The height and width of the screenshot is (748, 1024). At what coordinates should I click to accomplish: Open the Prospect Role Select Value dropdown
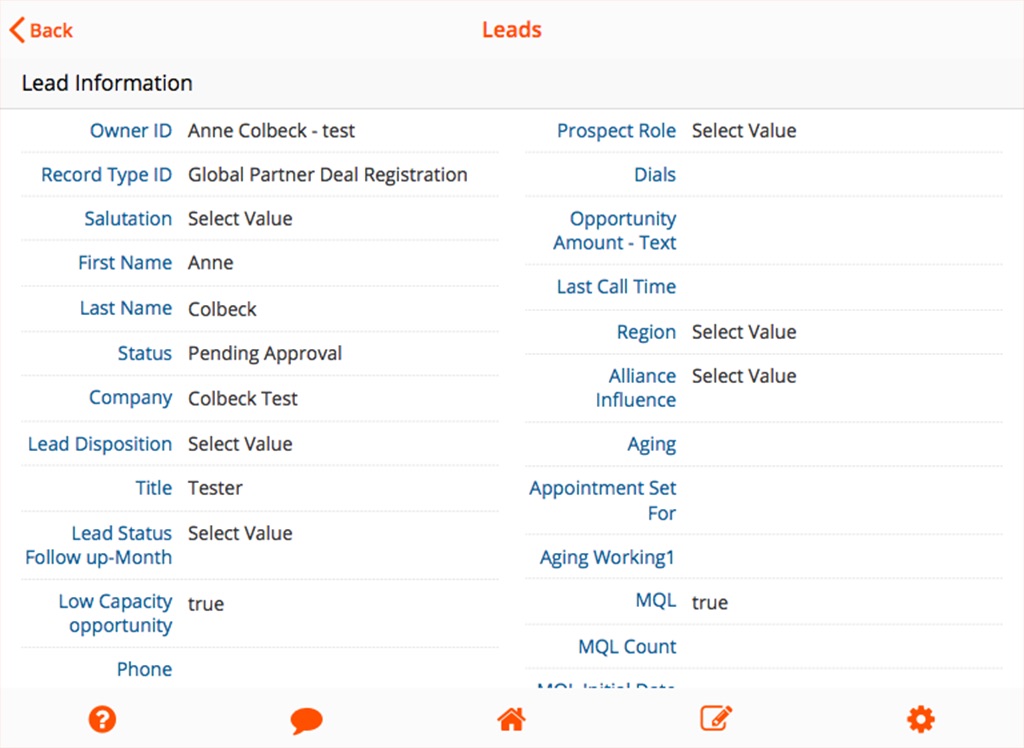tap(744, 131)
